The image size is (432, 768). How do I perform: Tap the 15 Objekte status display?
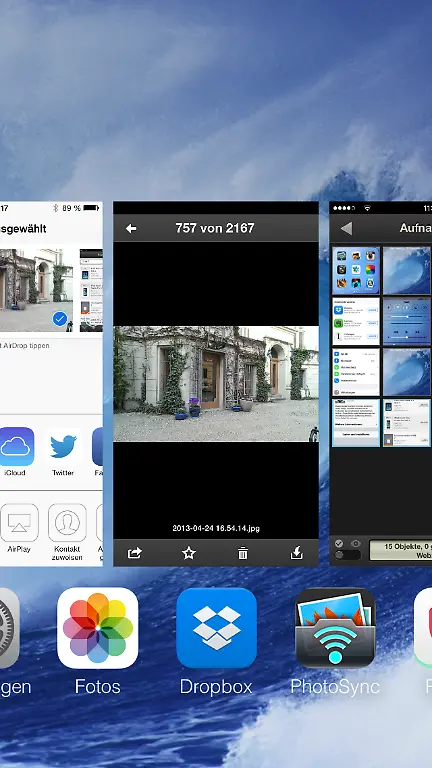400,551
